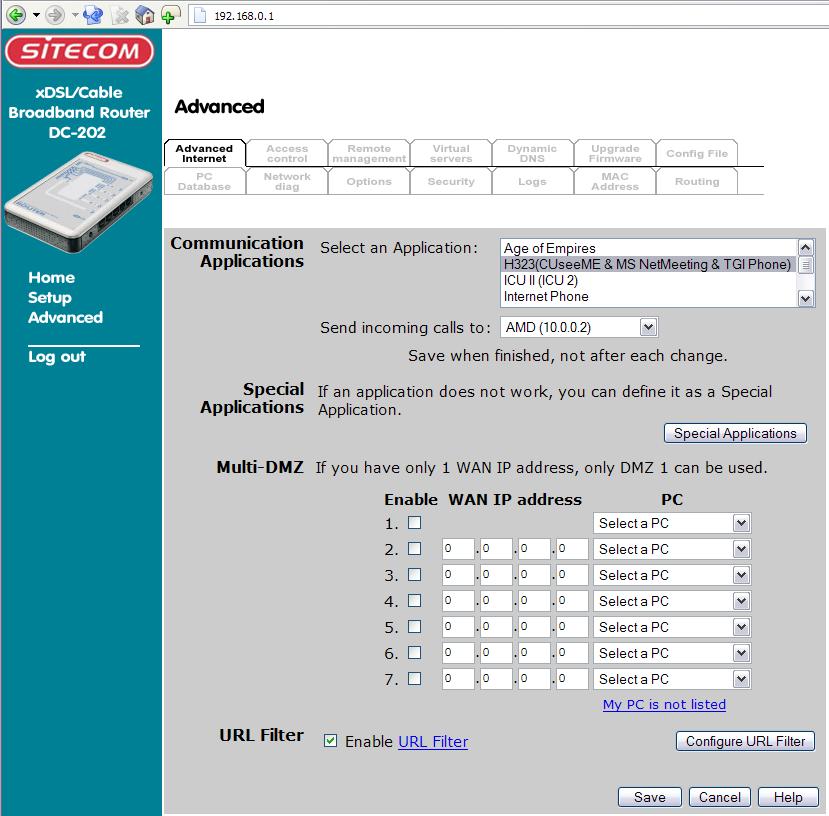Screen dimensions: 829x816
Task: Open the Select a PC dropdown for DMZ 2
Action: tap(671, 549)
